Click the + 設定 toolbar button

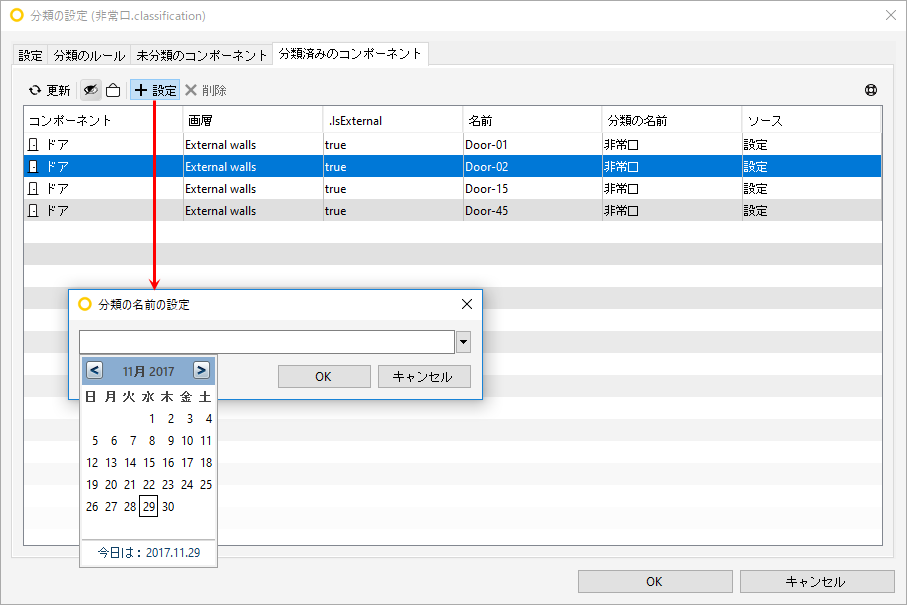pos(155,90)
